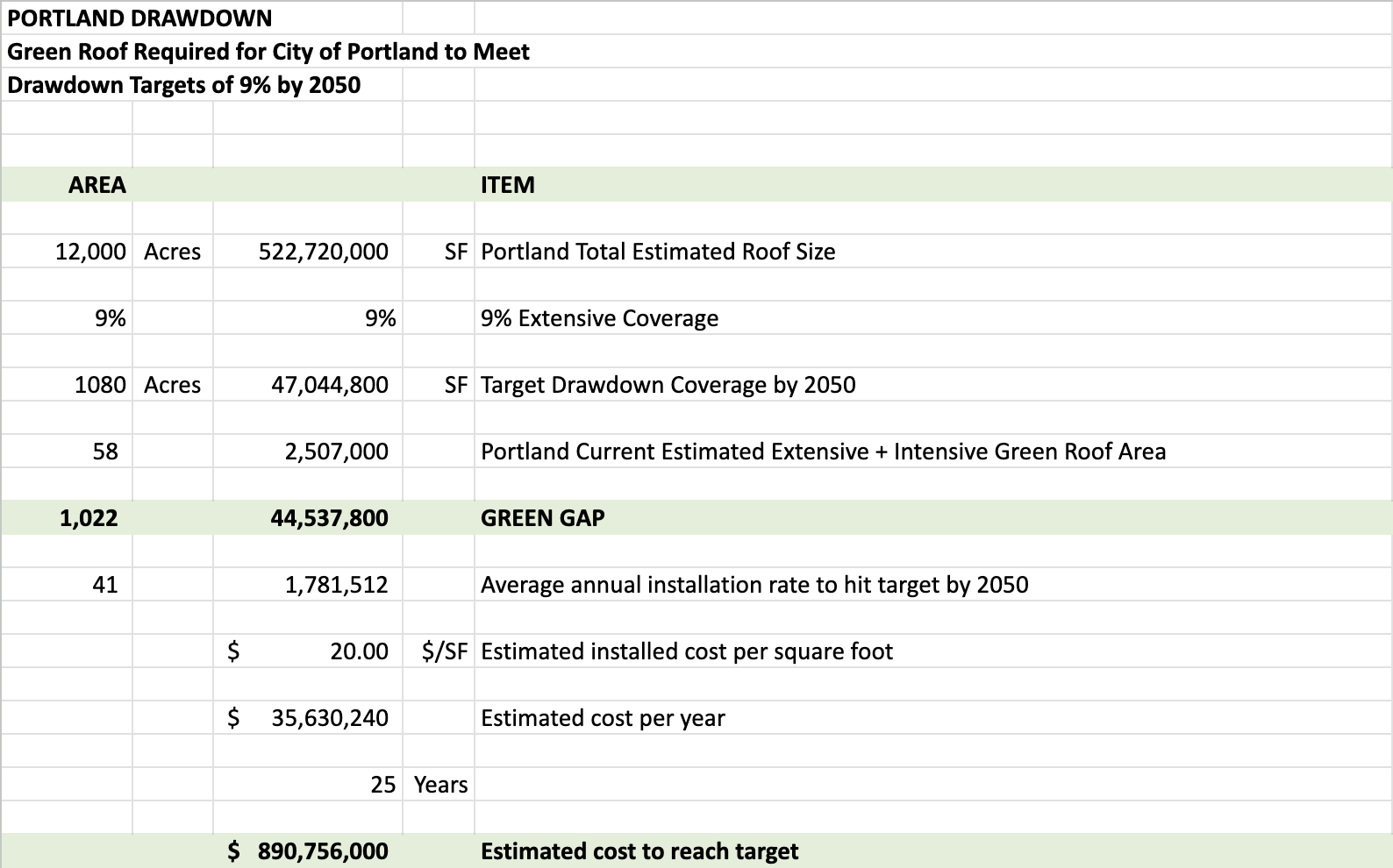Select the "PORTLAND DRAWDOWN" title cell
The width and height of the screenshot is (1393, 868).
(x=139, y=18)
